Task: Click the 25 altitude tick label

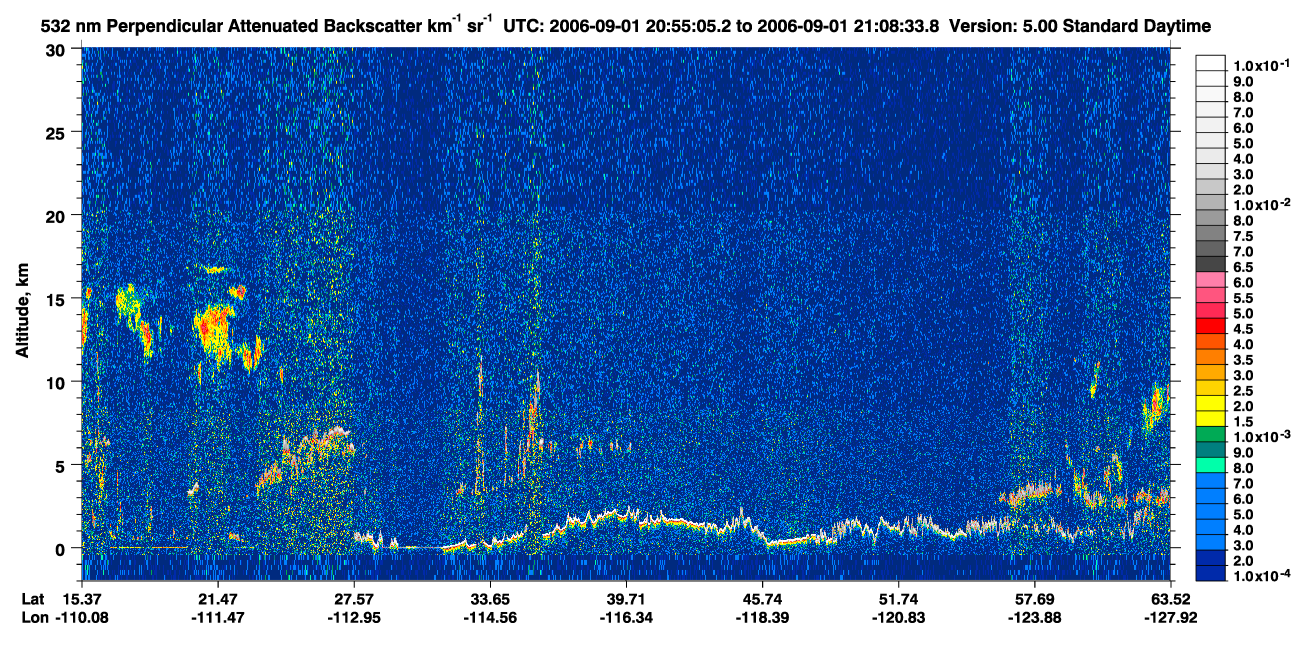Action: [56, 132]
